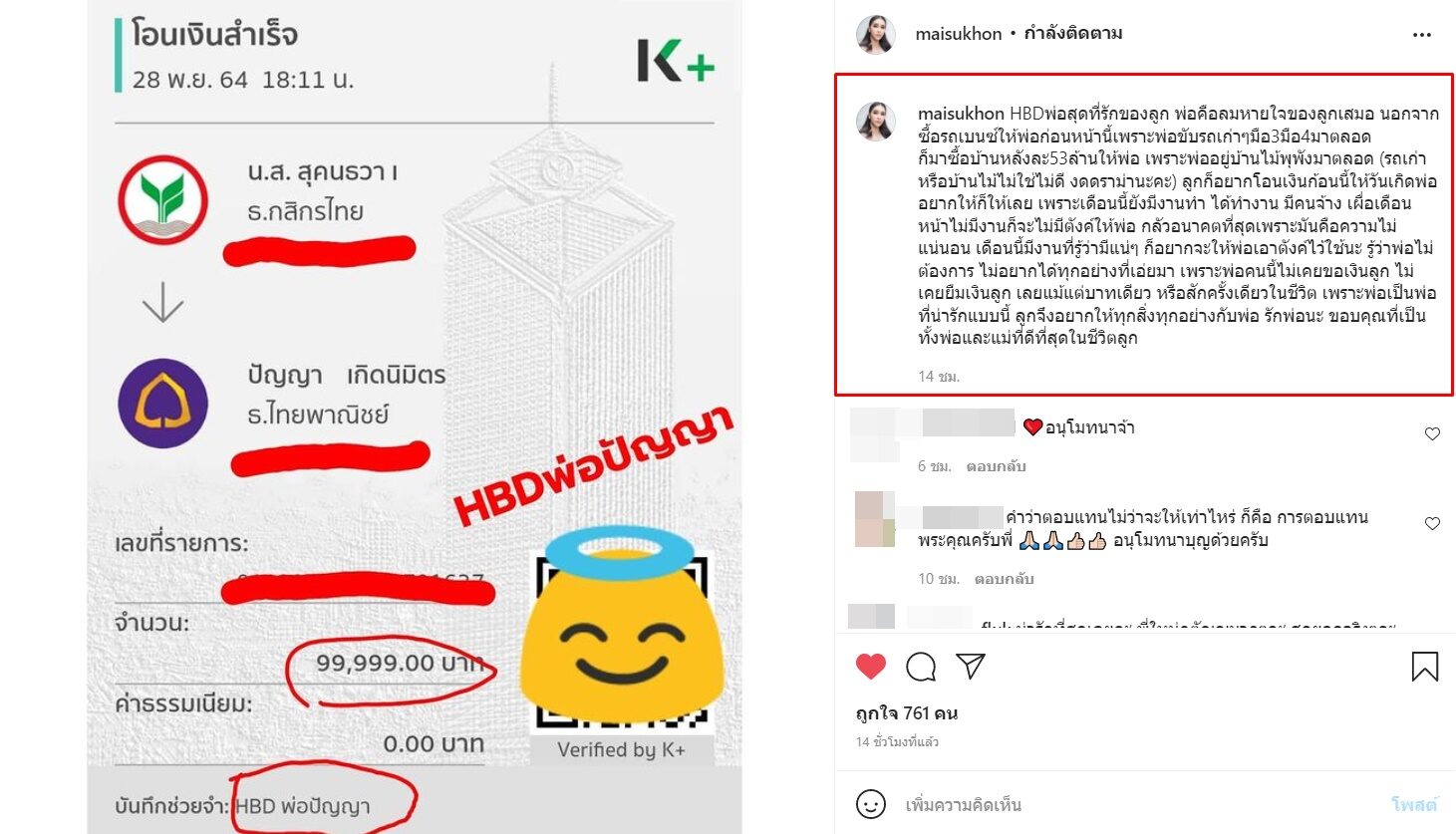Click the 14 ชั่วโมงที่แล้ว timestamp
Image resolution: width=1456 pixels, height=834 pixels.
tap(897, 742)
